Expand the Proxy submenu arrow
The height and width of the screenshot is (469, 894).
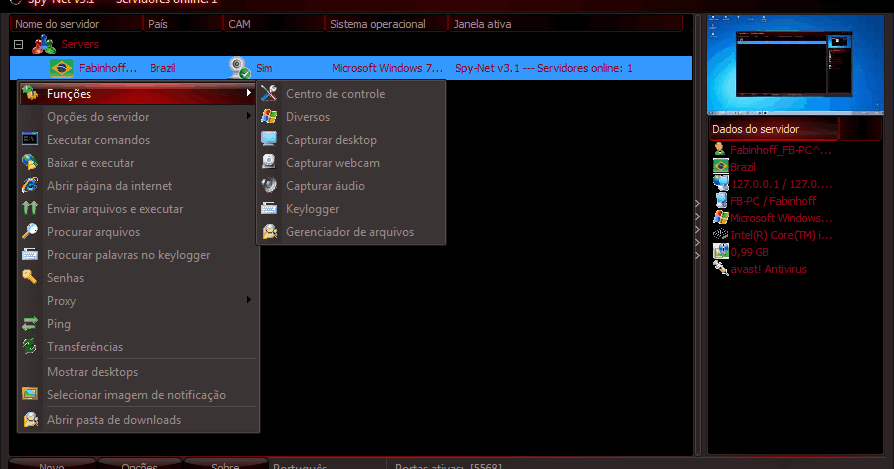click(x=249, y=300)
